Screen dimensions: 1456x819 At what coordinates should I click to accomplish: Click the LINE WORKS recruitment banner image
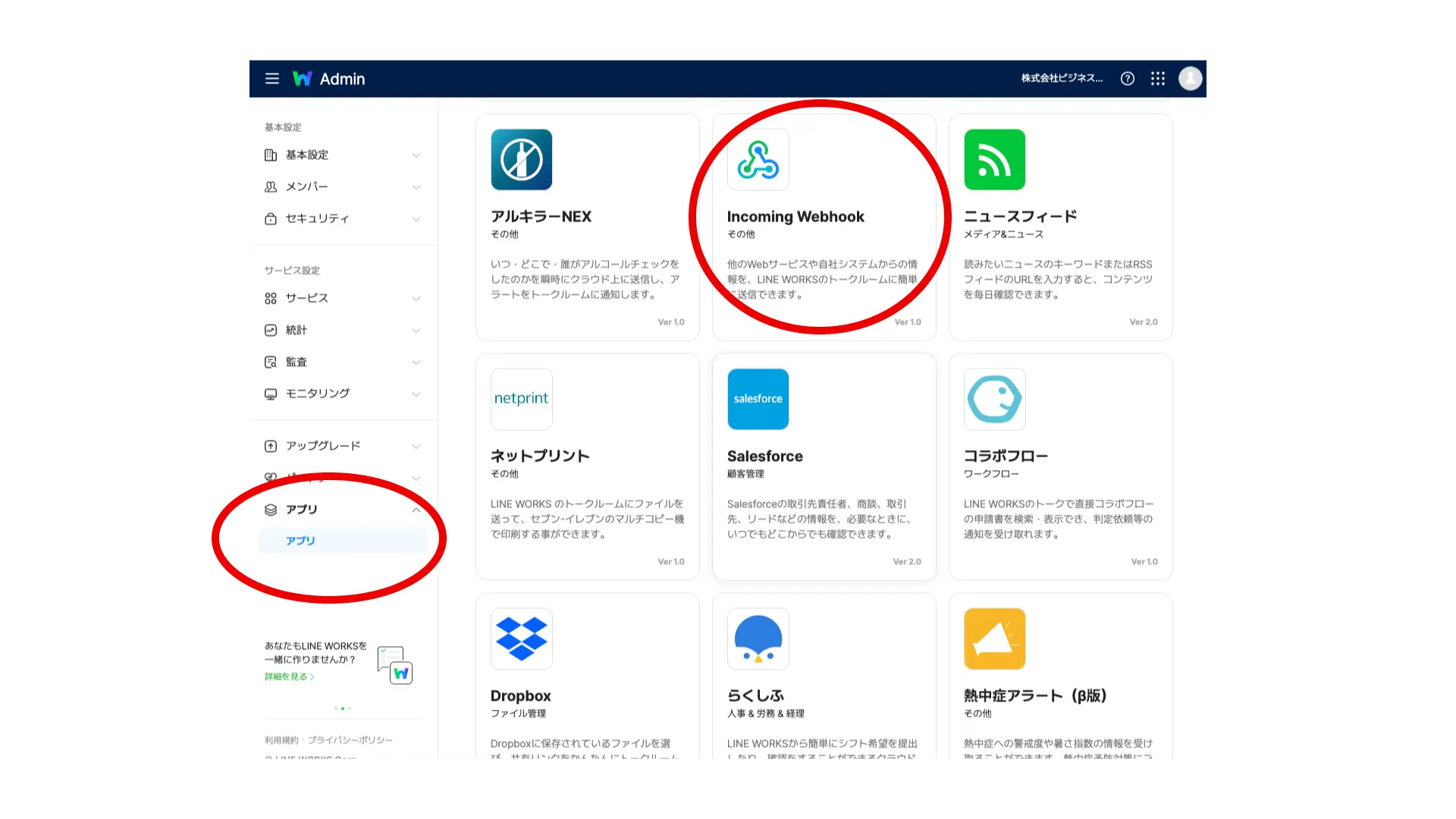395,665
